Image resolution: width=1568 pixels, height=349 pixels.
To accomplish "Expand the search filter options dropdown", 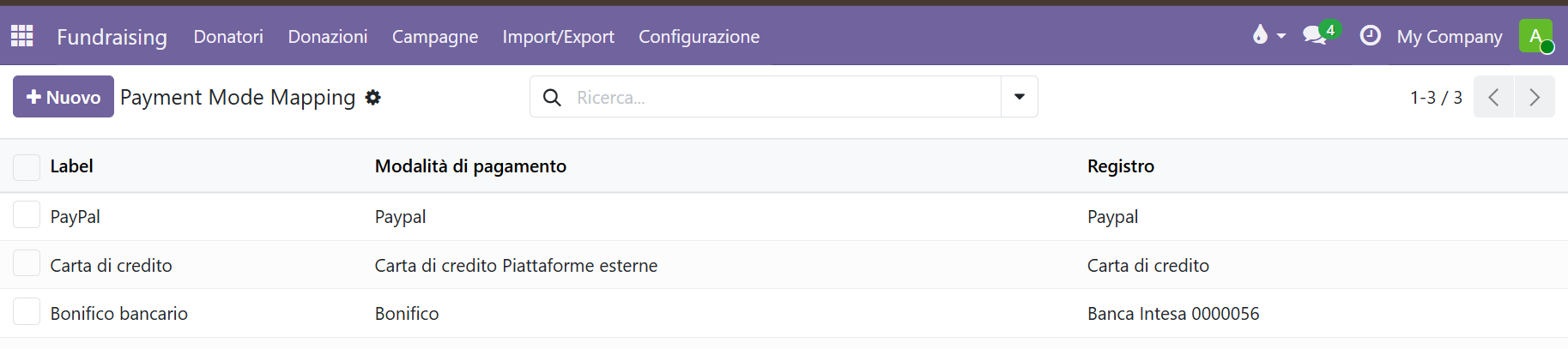I will 1020,97.
